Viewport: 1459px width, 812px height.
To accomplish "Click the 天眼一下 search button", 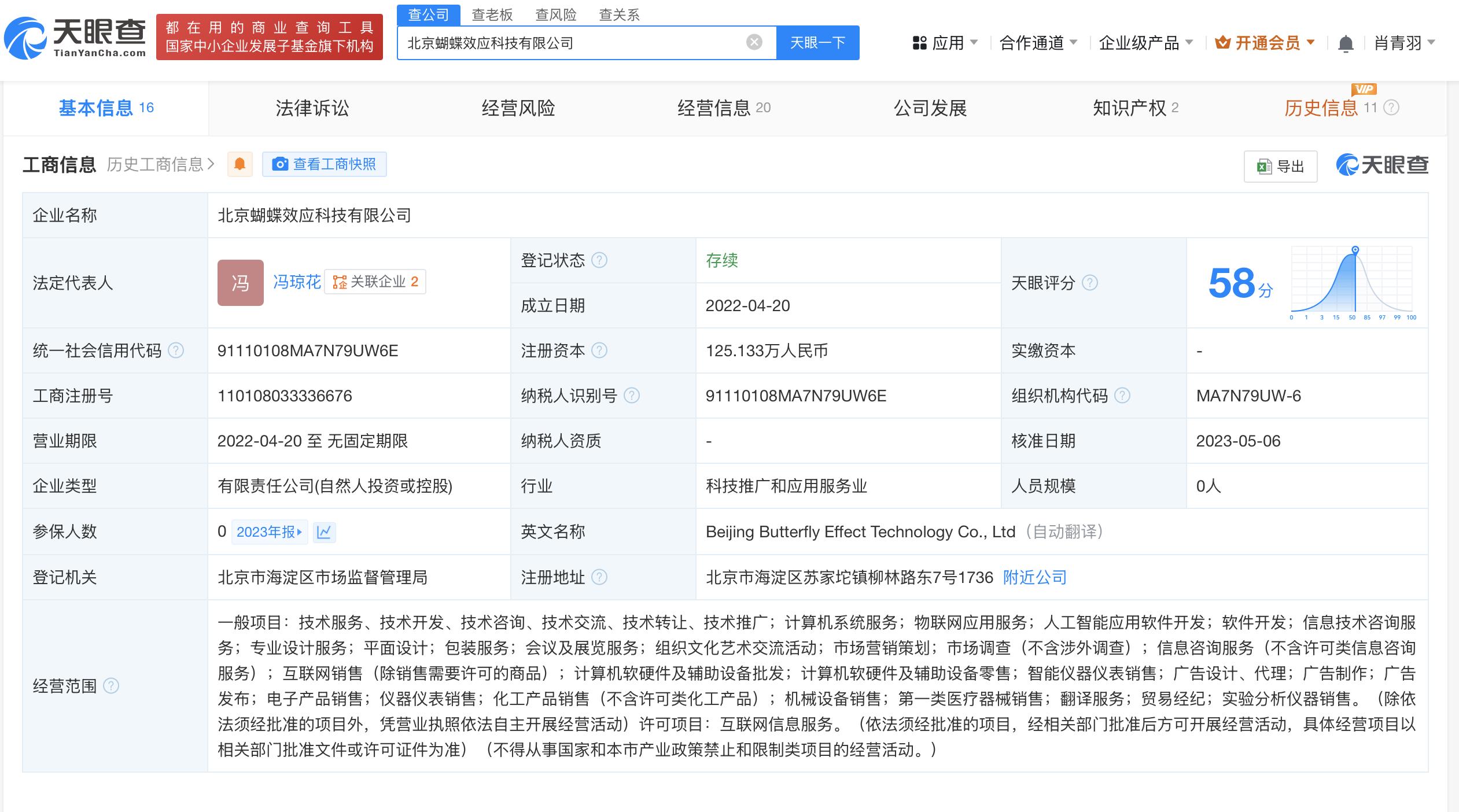I will click(x=817, y=43).
